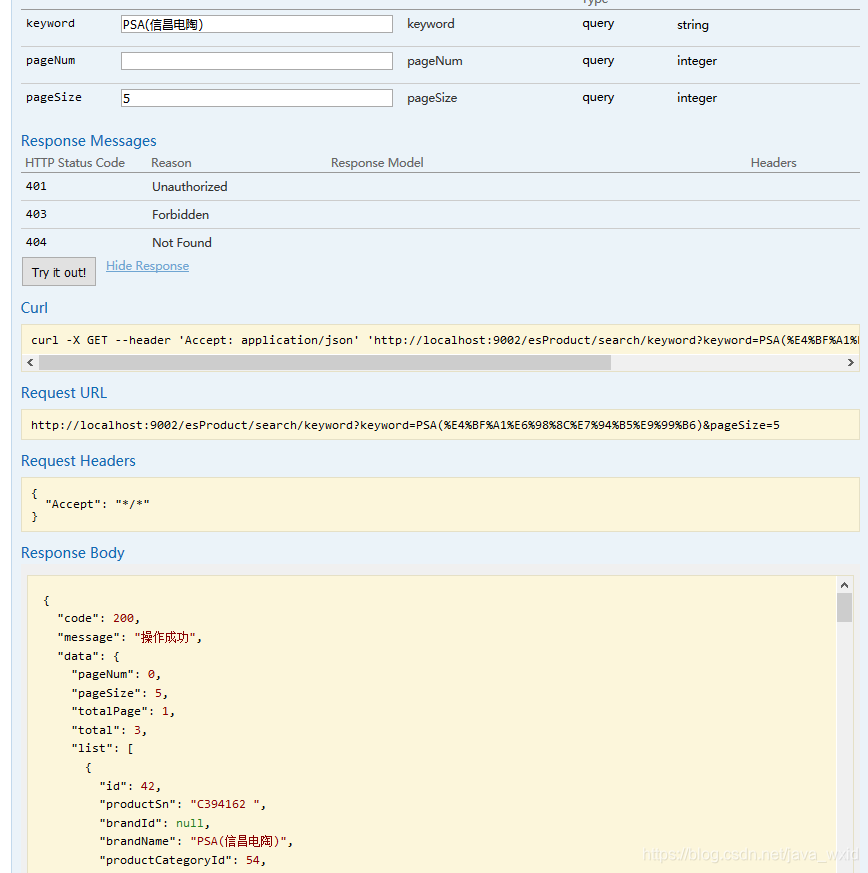
Task: Click the Reason column header
Action: click(171, 163)
